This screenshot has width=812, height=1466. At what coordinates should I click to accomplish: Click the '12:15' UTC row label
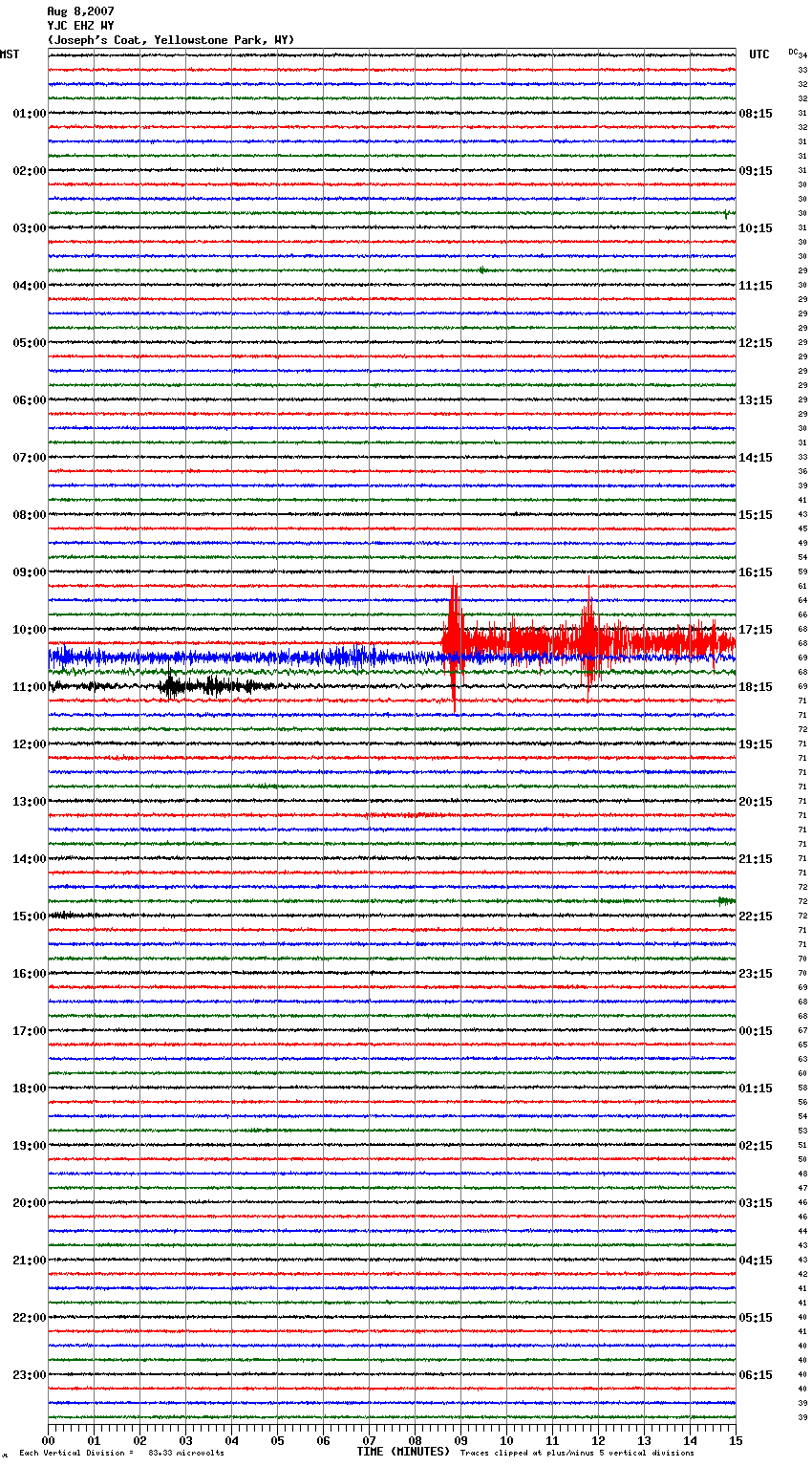(756, 343)
